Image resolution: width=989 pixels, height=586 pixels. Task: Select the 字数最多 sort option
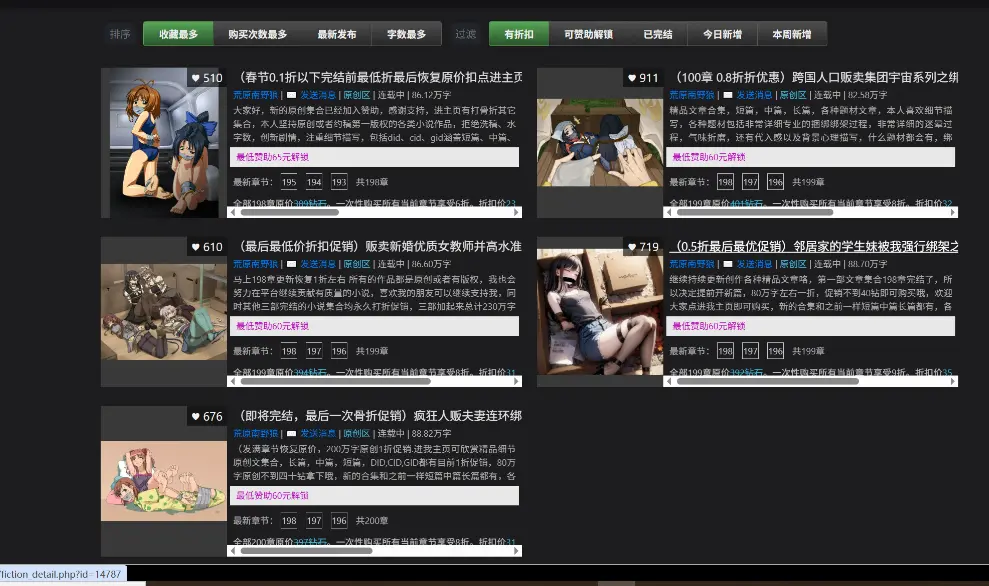click(406, 34)
